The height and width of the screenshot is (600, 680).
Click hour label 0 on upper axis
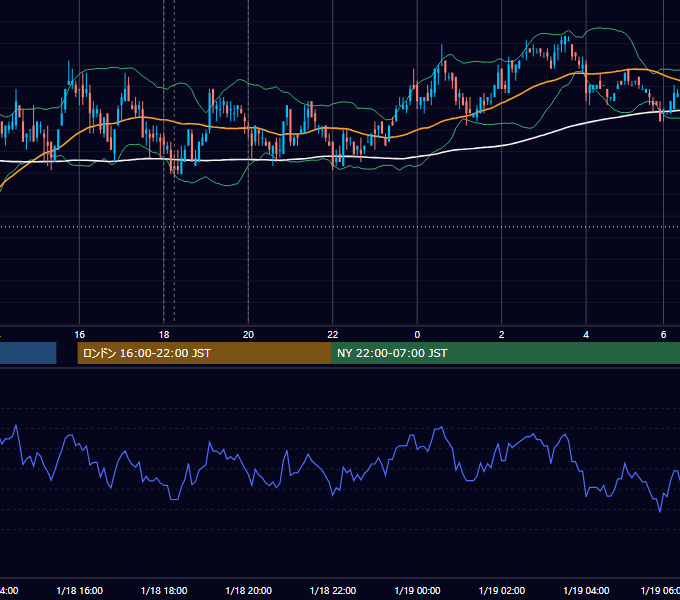click(x=417, y=335)
